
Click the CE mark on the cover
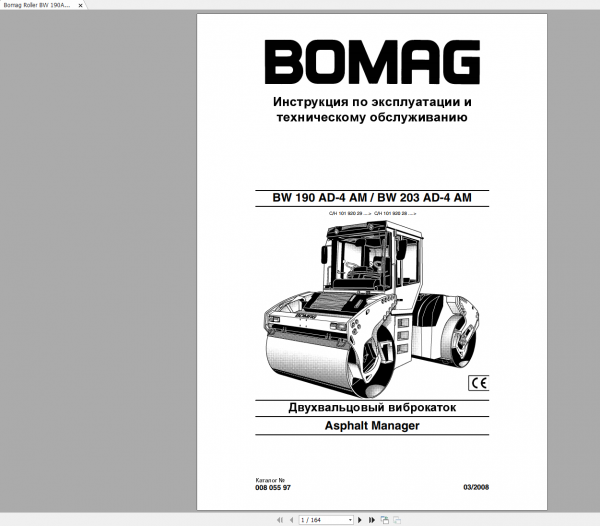479,383
